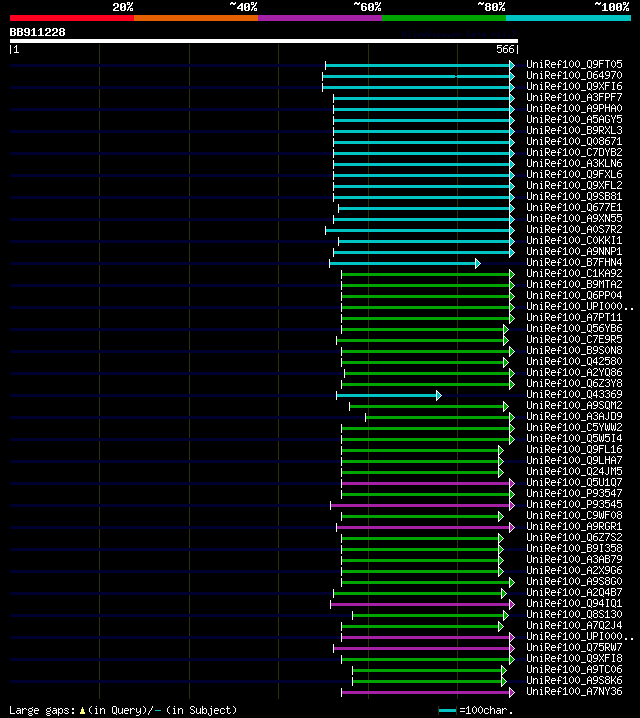Open subject UniRef100_A3AJD9

coord(574,416)
